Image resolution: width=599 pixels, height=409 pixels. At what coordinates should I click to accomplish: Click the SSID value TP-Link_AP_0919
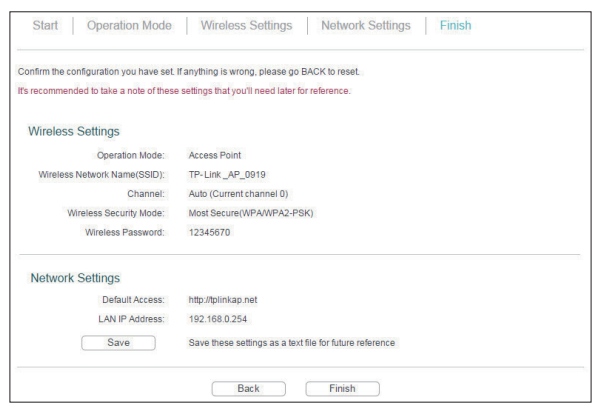227,175
